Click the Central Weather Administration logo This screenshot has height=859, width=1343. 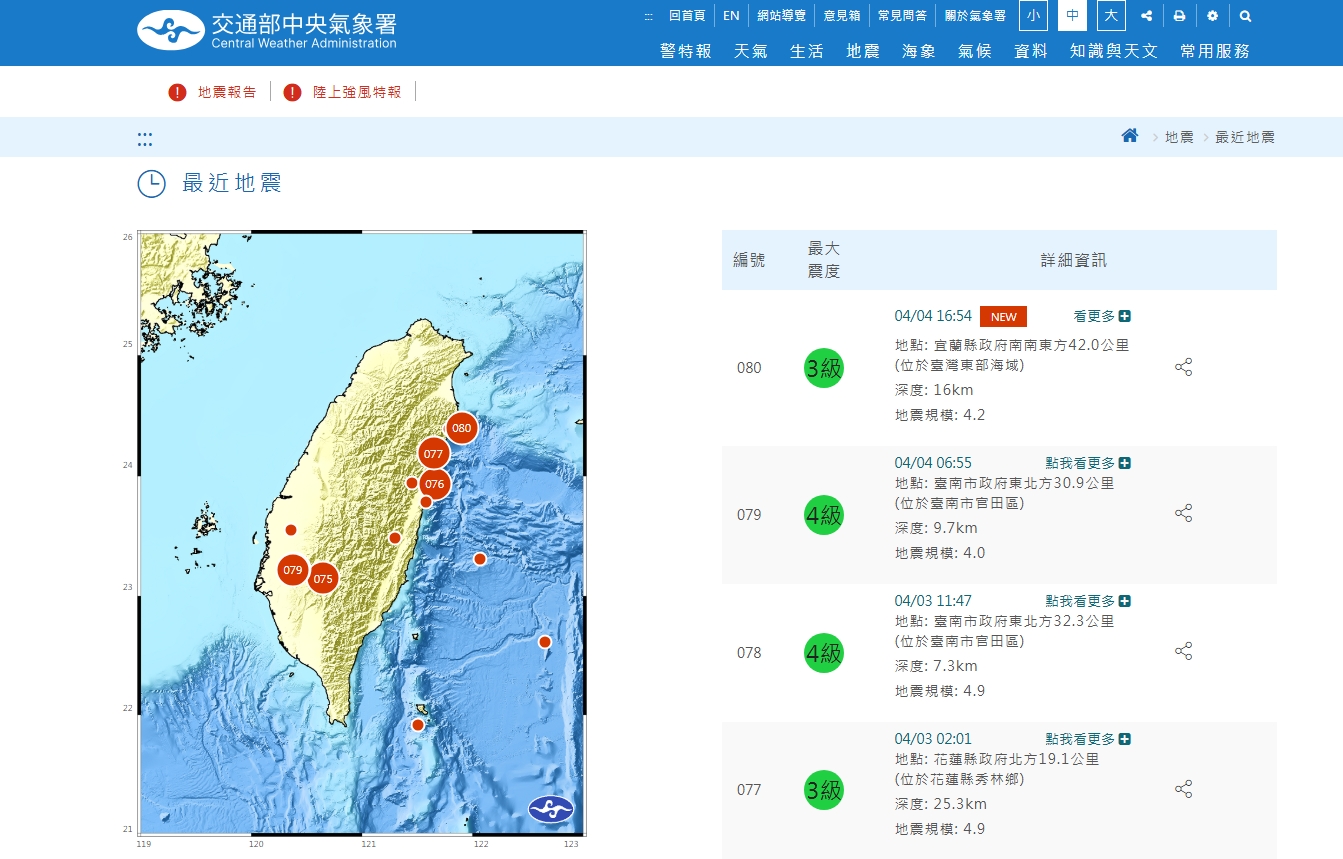(x=267, y=30)
